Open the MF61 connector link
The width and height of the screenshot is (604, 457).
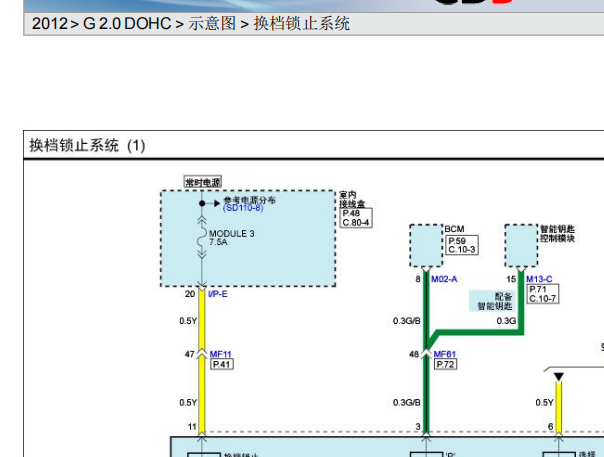[445, 354]
